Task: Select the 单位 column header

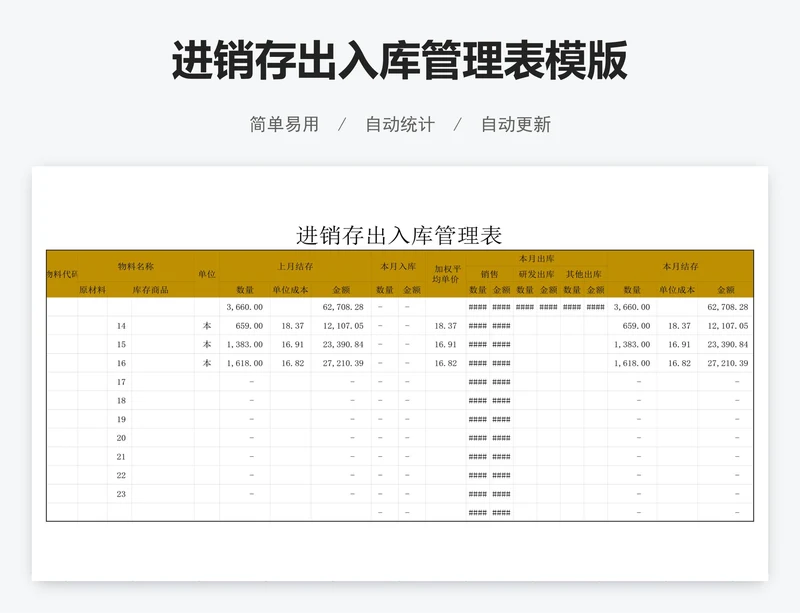Action: pos(206,274)
